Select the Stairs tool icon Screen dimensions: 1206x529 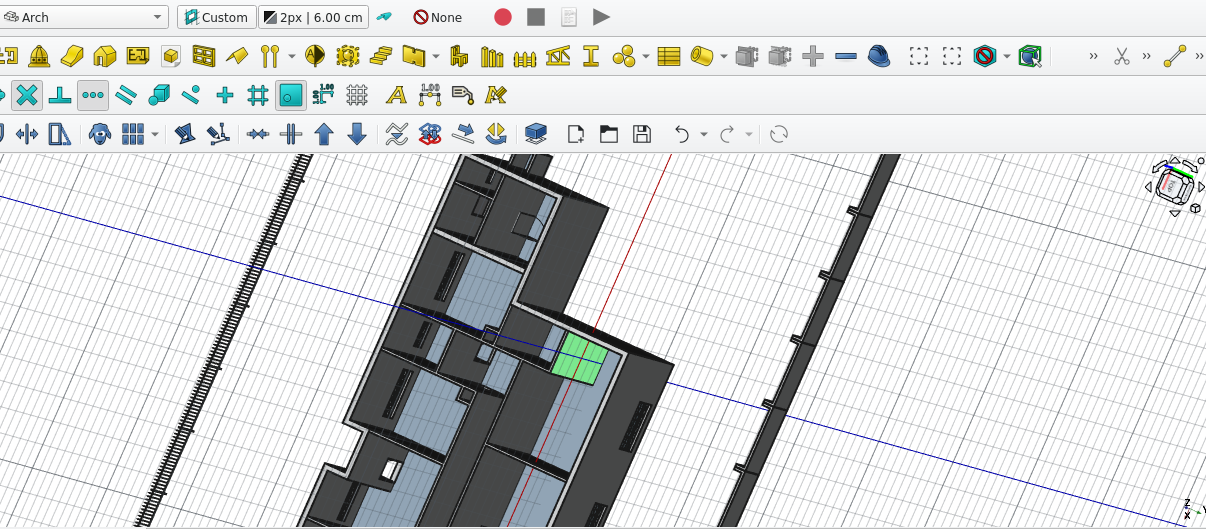pyautogui.click(x=380, y=56)
